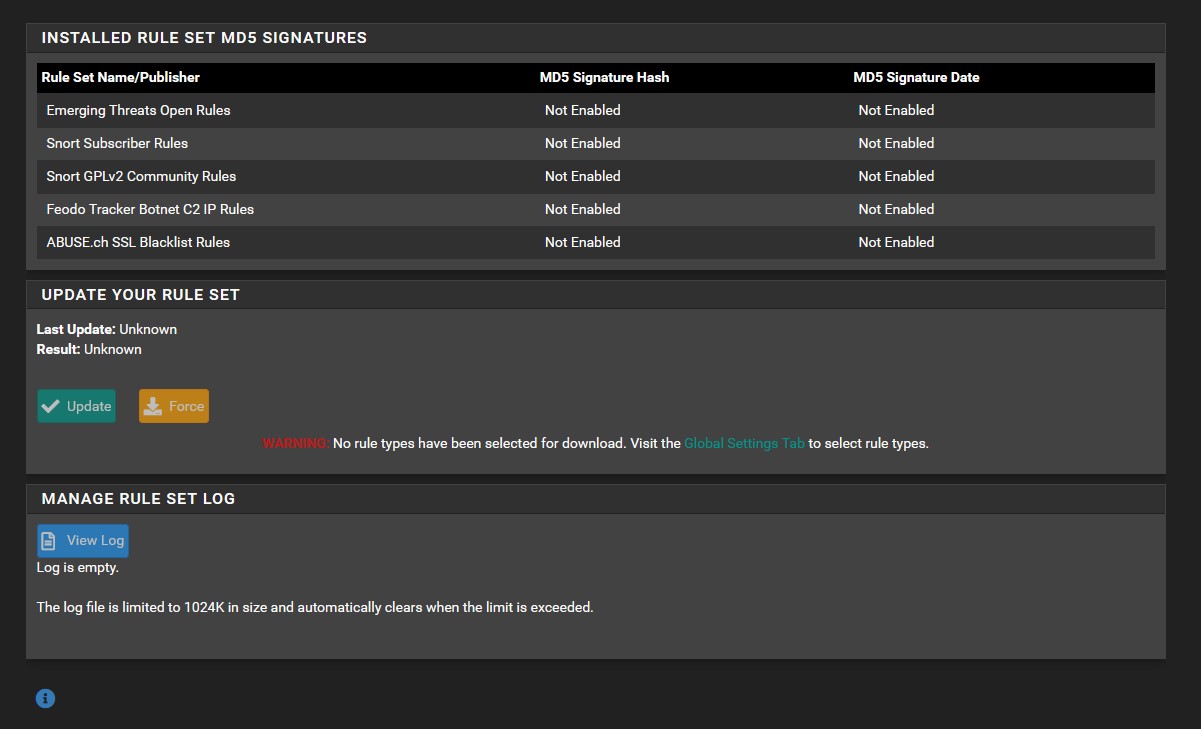Click the MANAGE RULE SET LOG section header

click(137, 498)
